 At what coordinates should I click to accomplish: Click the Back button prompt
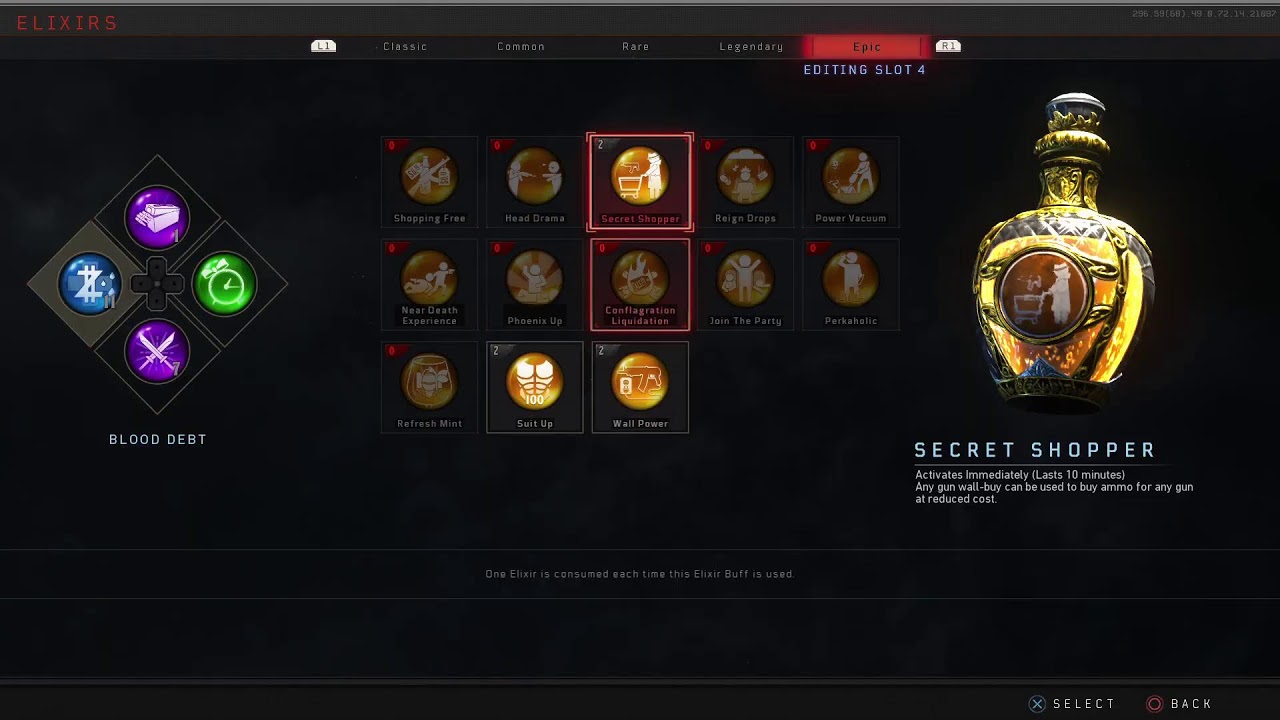tap(1180, 704)
